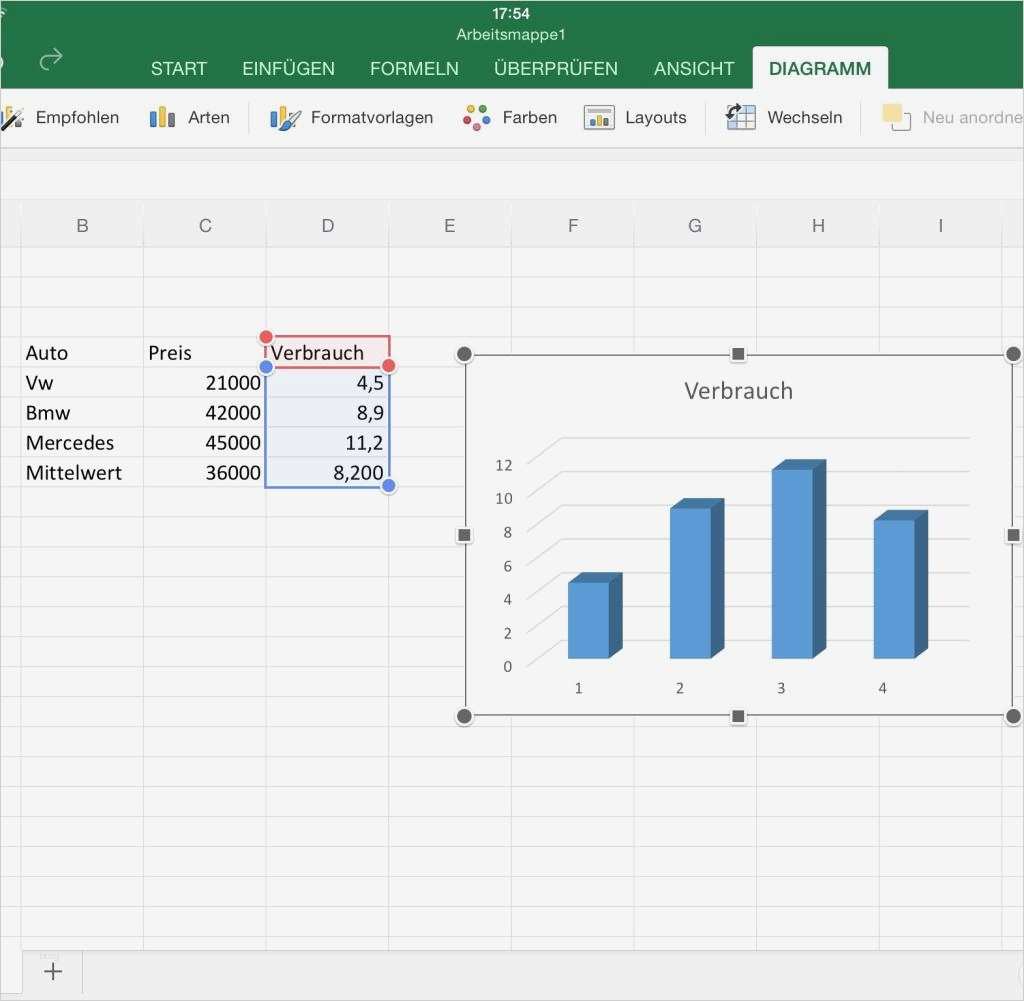
Task: Click the chart title Verbrauch
Action: [739, 390]
